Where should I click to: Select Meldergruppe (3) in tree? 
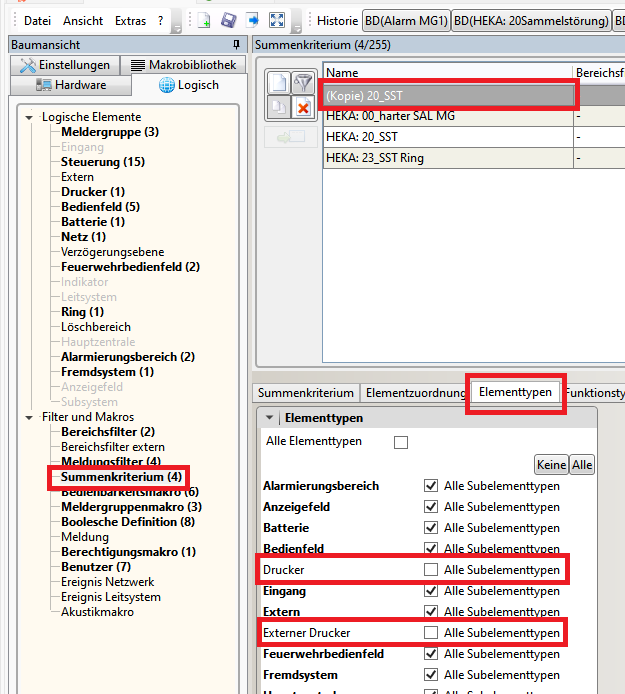(x=110, y=132)
